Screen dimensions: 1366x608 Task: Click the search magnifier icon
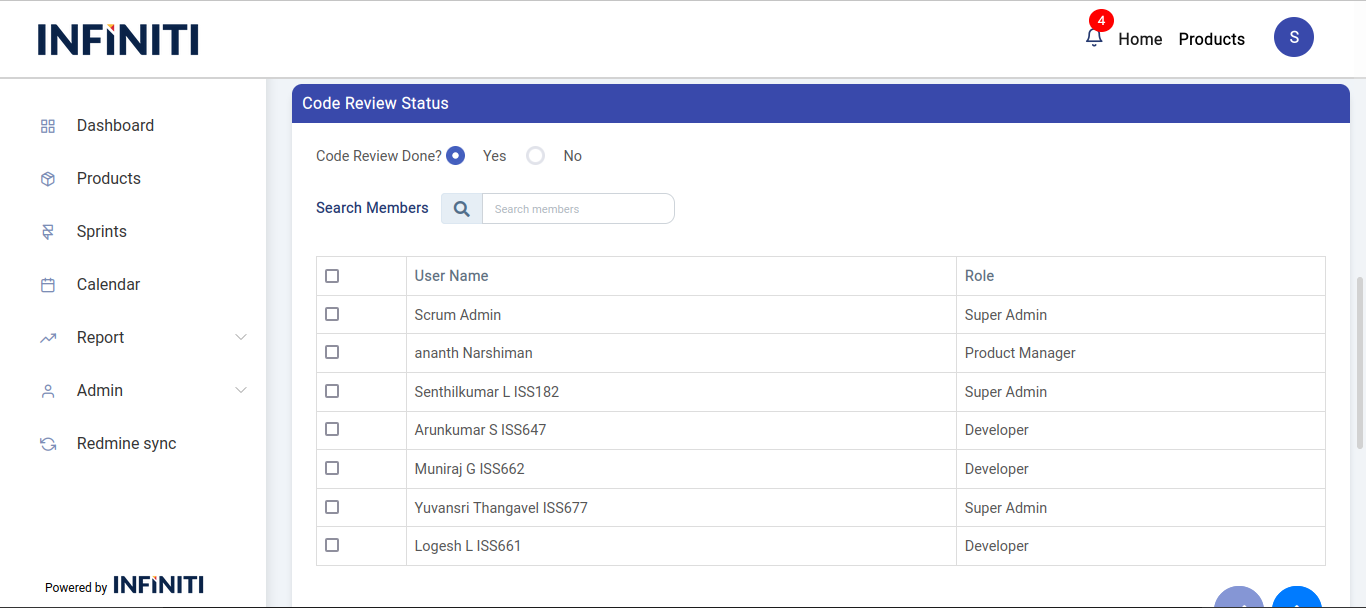click(x=462, y=209)
